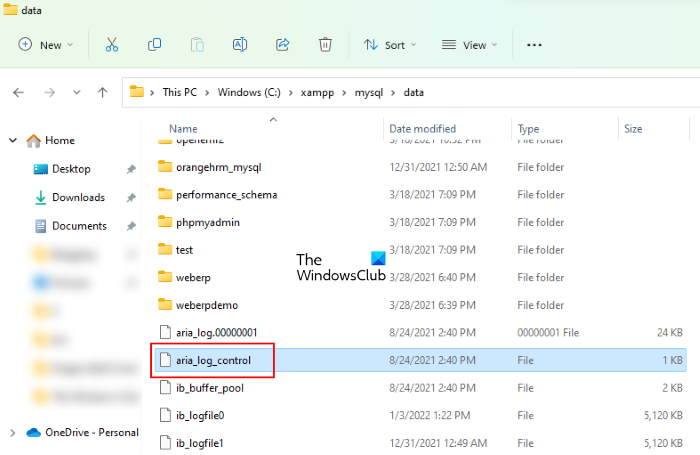Click ib_logfile0 file icon
The height and width of the screenshot is (455, 700).
coord(166,415)
